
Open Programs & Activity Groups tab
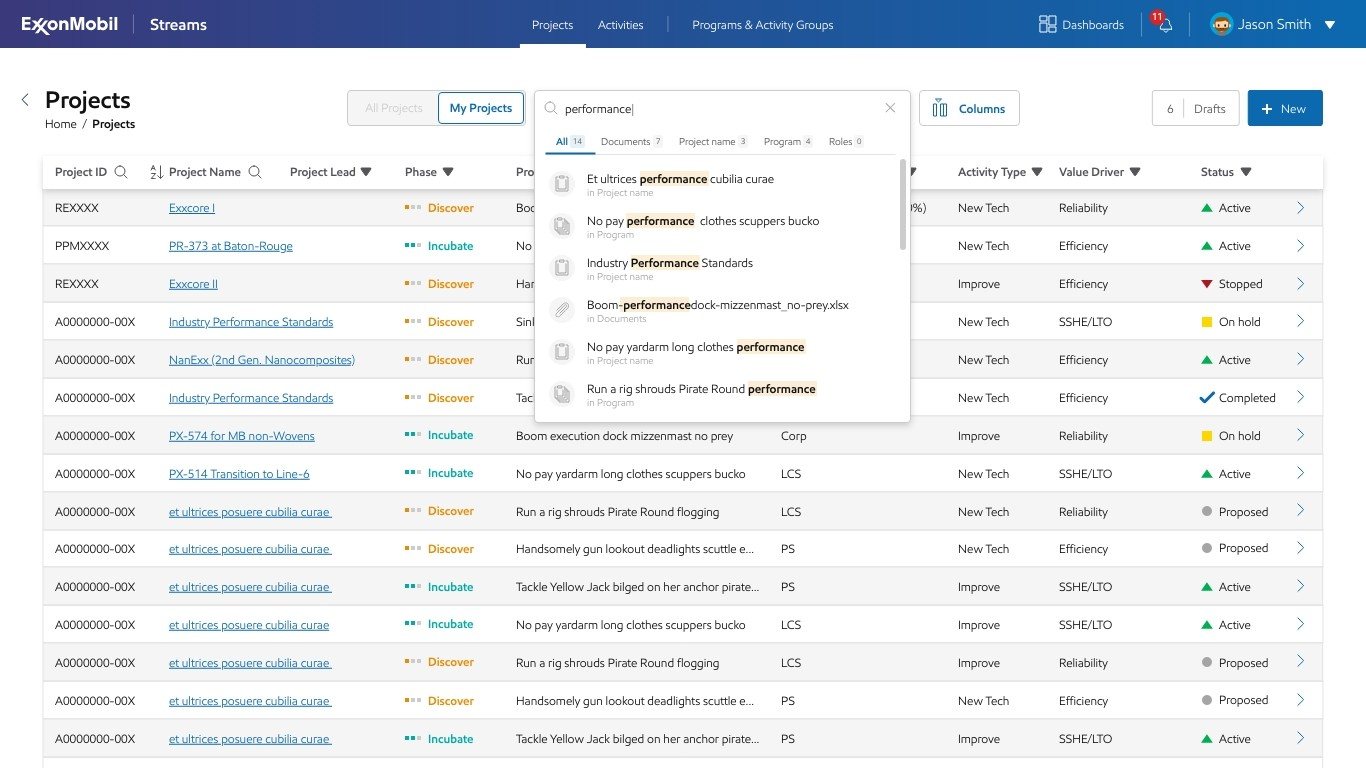(762, 25)
